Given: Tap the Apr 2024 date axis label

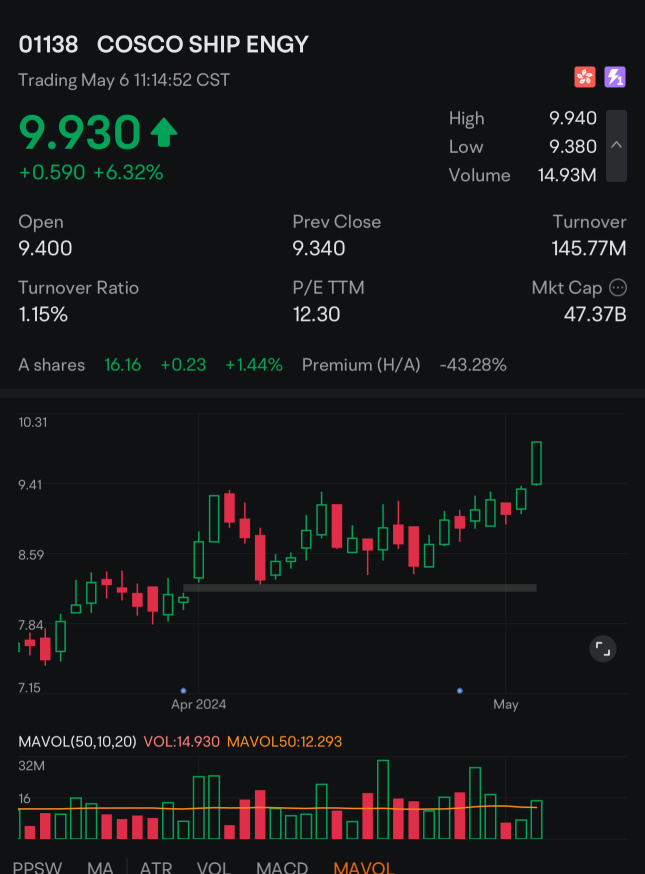Looking at the screenshot, I should pyautogui.click(x=198, y=705).
